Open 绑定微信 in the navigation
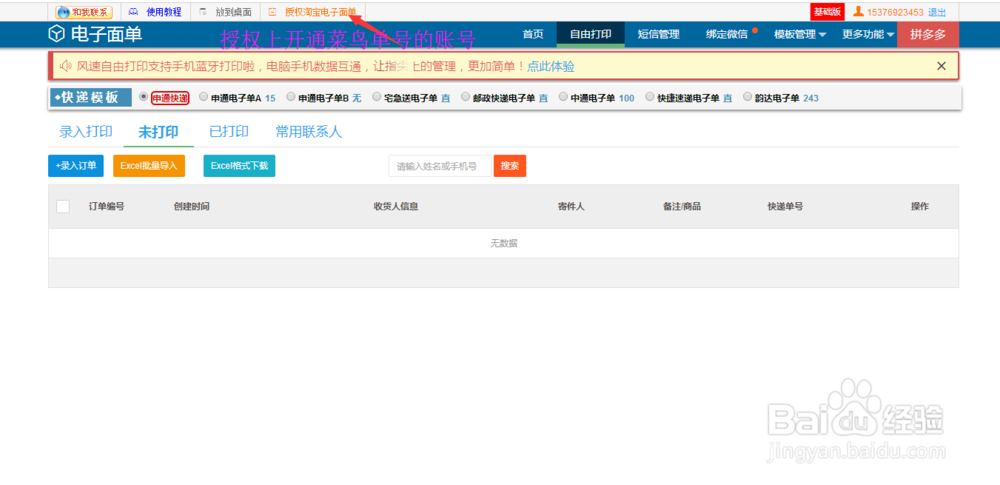This screenshot has height=485, width=1000. click(x=726, y=34)
